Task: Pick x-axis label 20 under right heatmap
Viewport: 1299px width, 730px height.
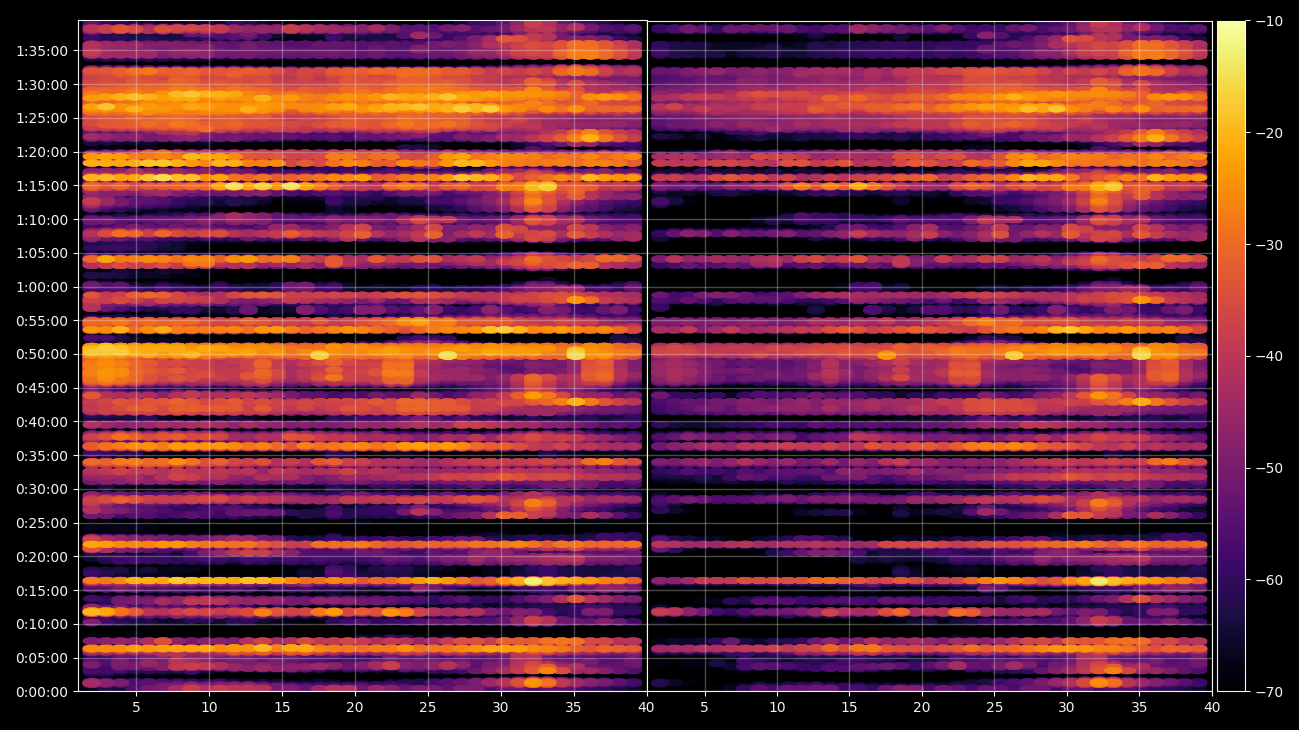Action: click(921, 708)
